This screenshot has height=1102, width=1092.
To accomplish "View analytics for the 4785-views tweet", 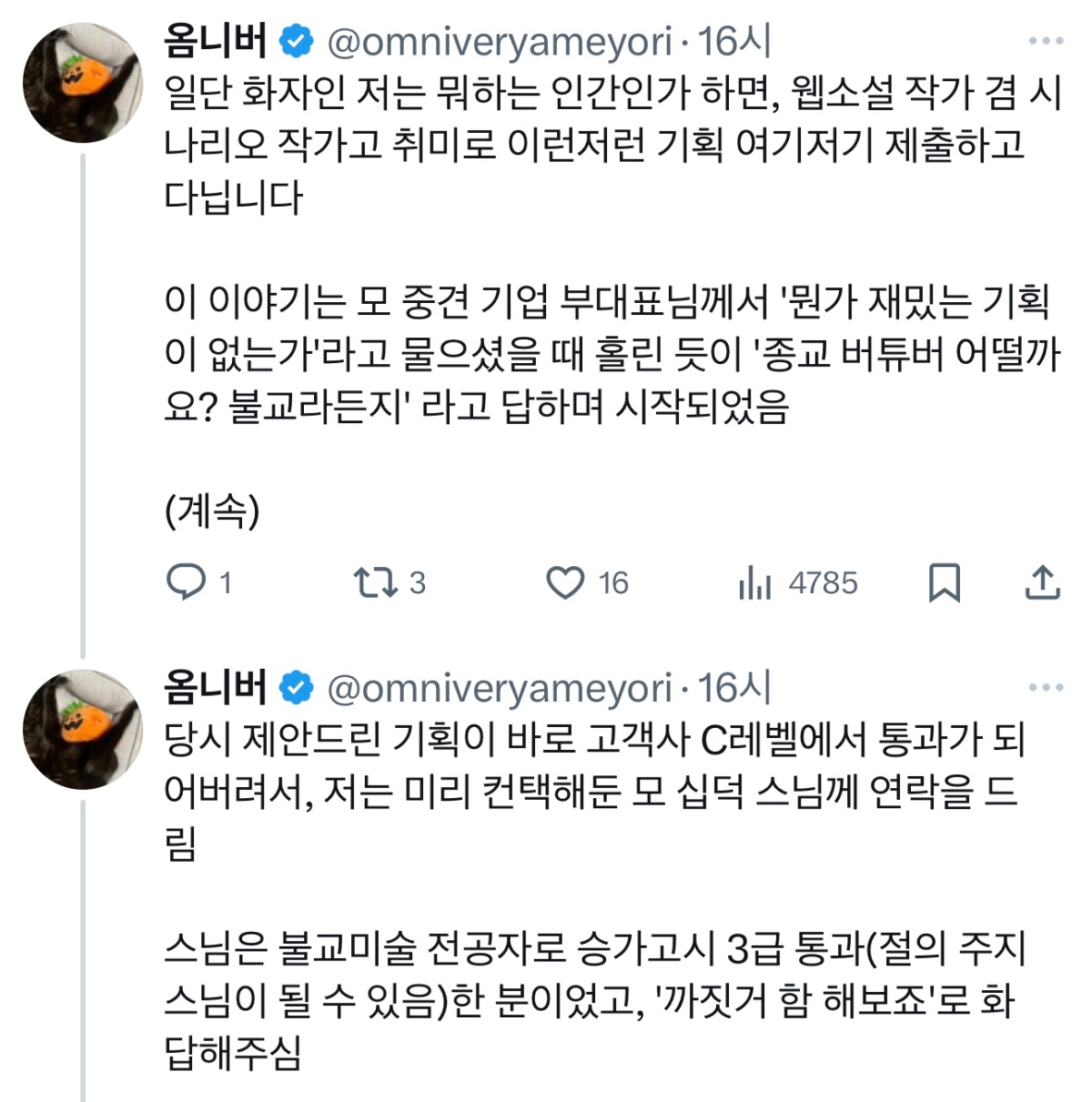I will [x=755, y=582].
